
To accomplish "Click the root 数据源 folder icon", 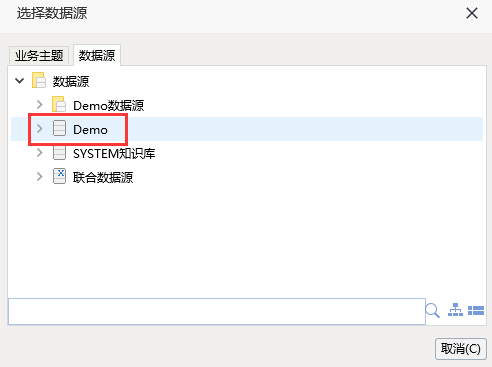I will click(39, 80).
